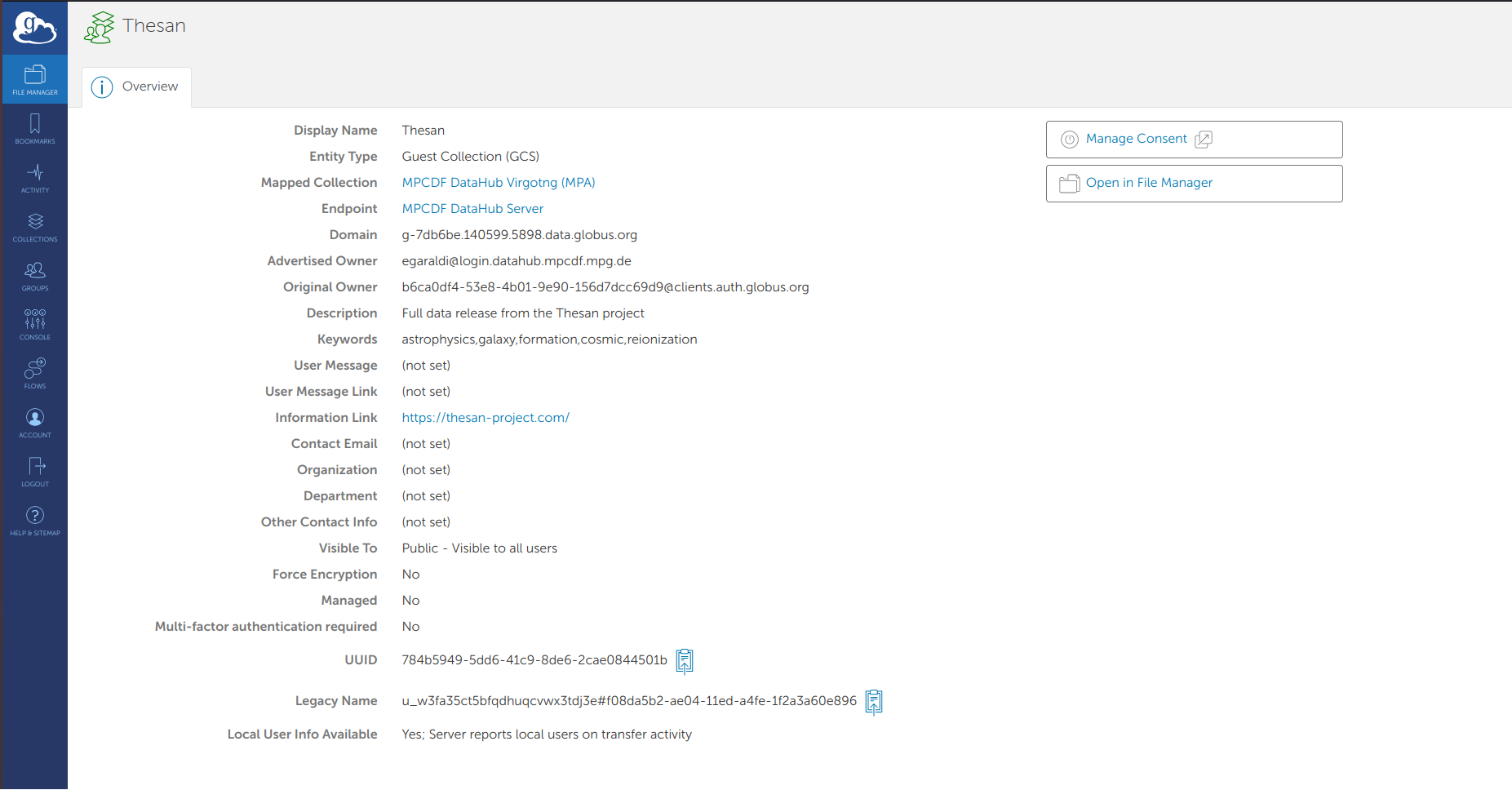This screenshot has height=790, width=1512.
Task: Click the Force Encryption 'No' value
Action: click(x=410, y=575)
